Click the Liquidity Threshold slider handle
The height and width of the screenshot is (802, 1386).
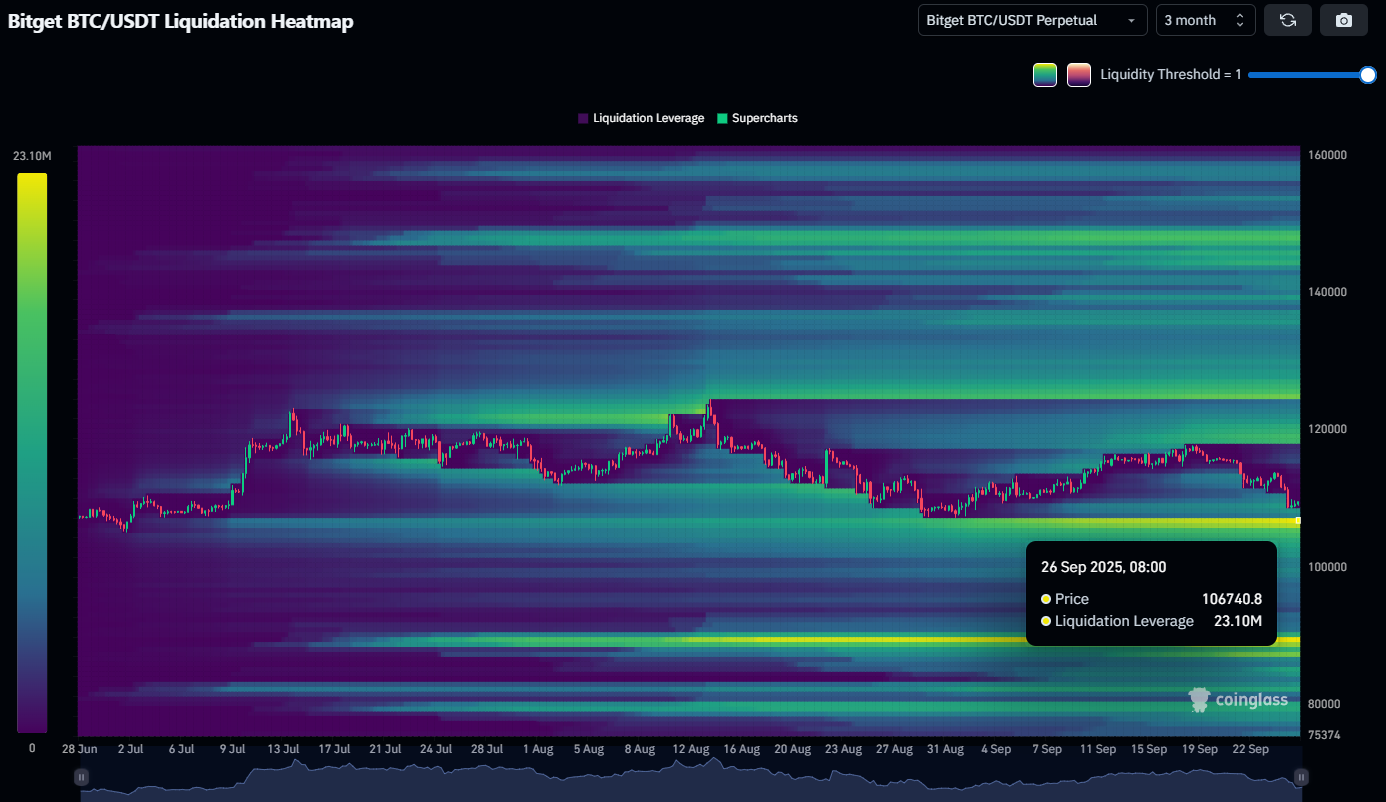click(x=1368, y=75)
